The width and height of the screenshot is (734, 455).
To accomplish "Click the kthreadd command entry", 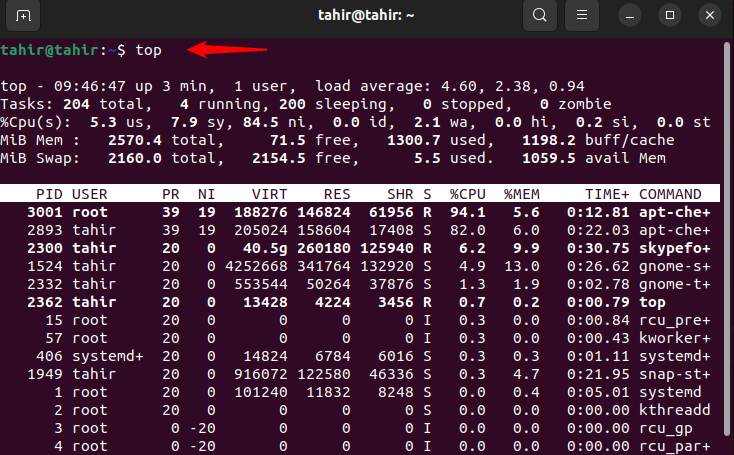I will click(675, 410).
